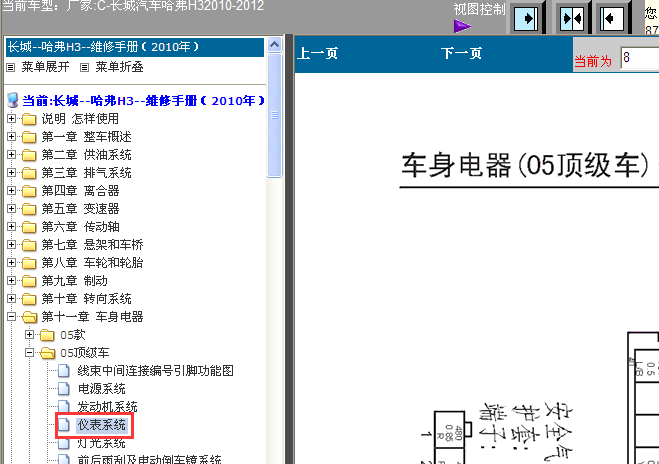Expand the 第一章 整车概述 node
The height and width of the screenshot is (464, 659).
coord(11,137)
